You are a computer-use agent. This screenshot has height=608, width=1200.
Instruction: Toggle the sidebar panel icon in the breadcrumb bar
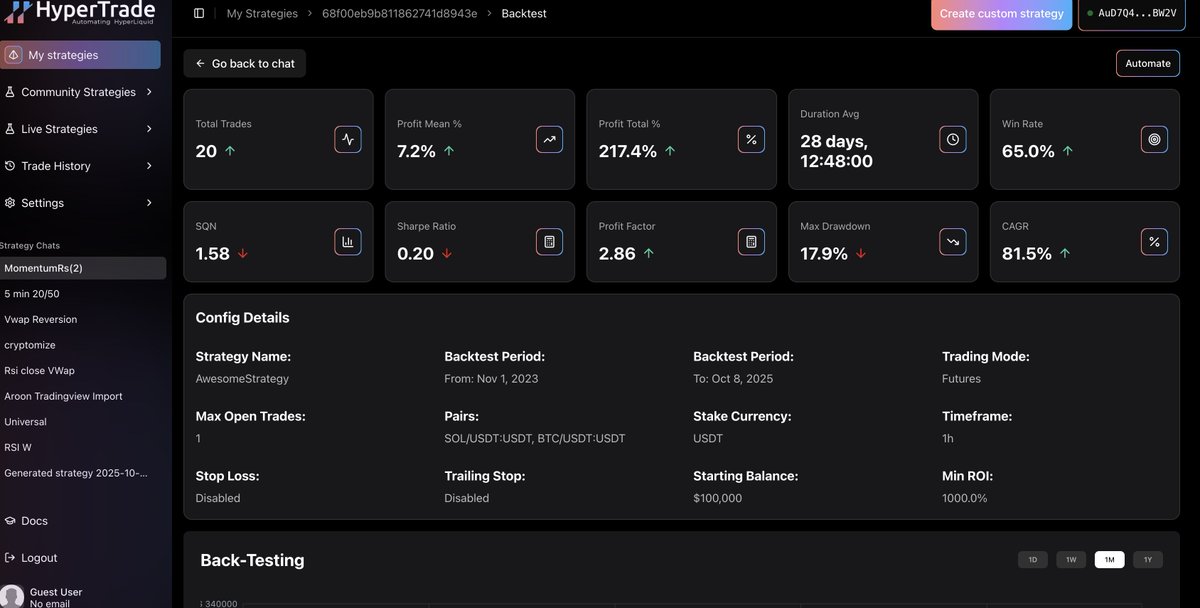tap(198, 13)
